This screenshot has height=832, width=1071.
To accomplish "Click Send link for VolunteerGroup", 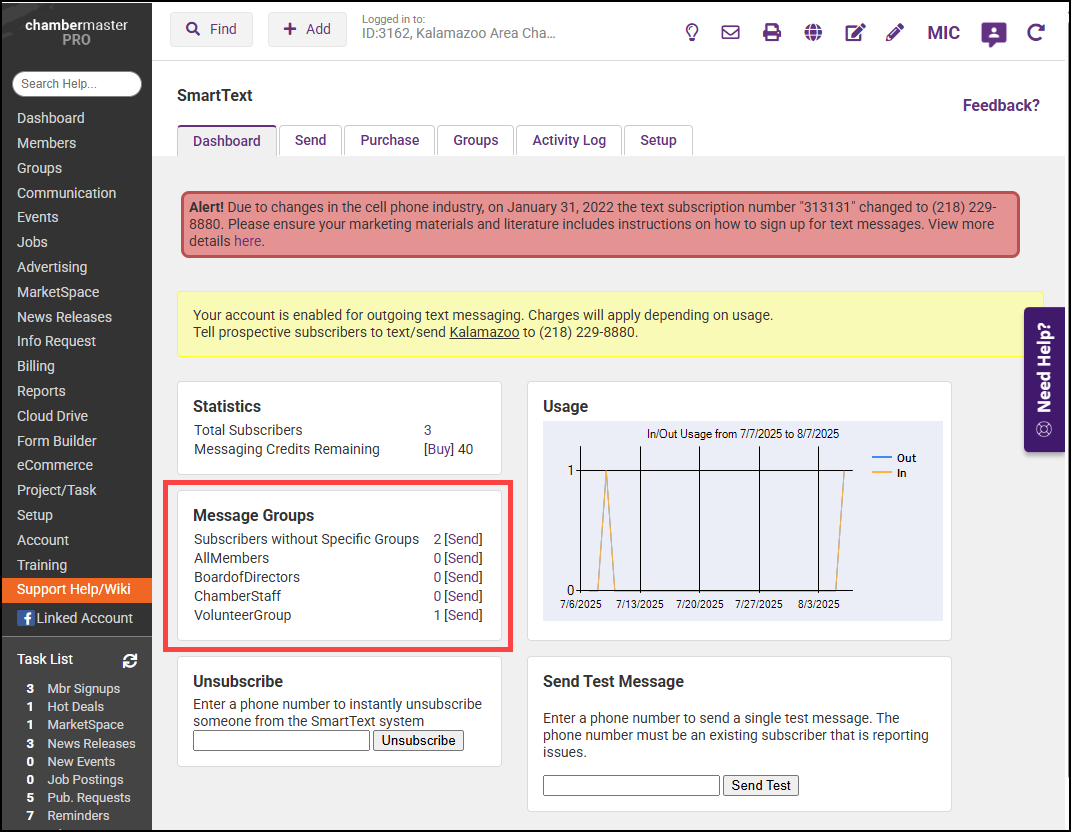I will (x=463, y=615).
